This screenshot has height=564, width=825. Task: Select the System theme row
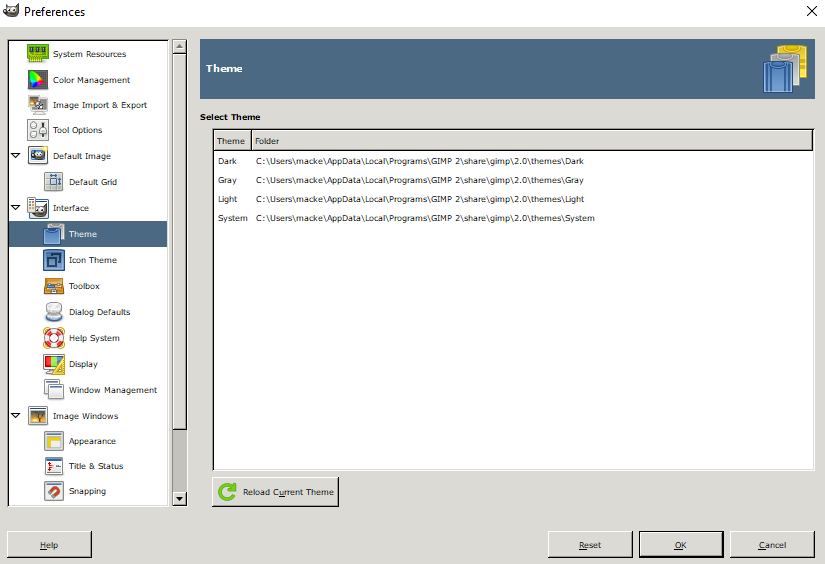pos(513,218)
